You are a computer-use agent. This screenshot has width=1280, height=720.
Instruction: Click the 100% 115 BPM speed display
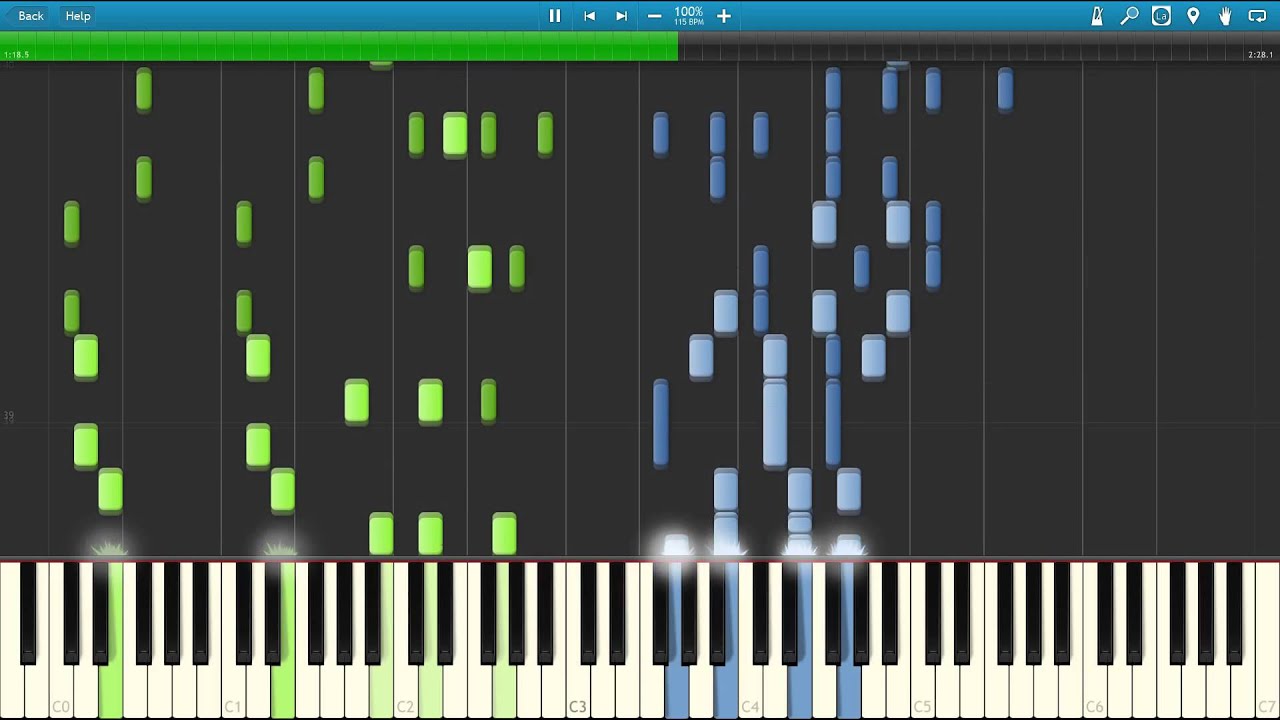pos(689,16)
